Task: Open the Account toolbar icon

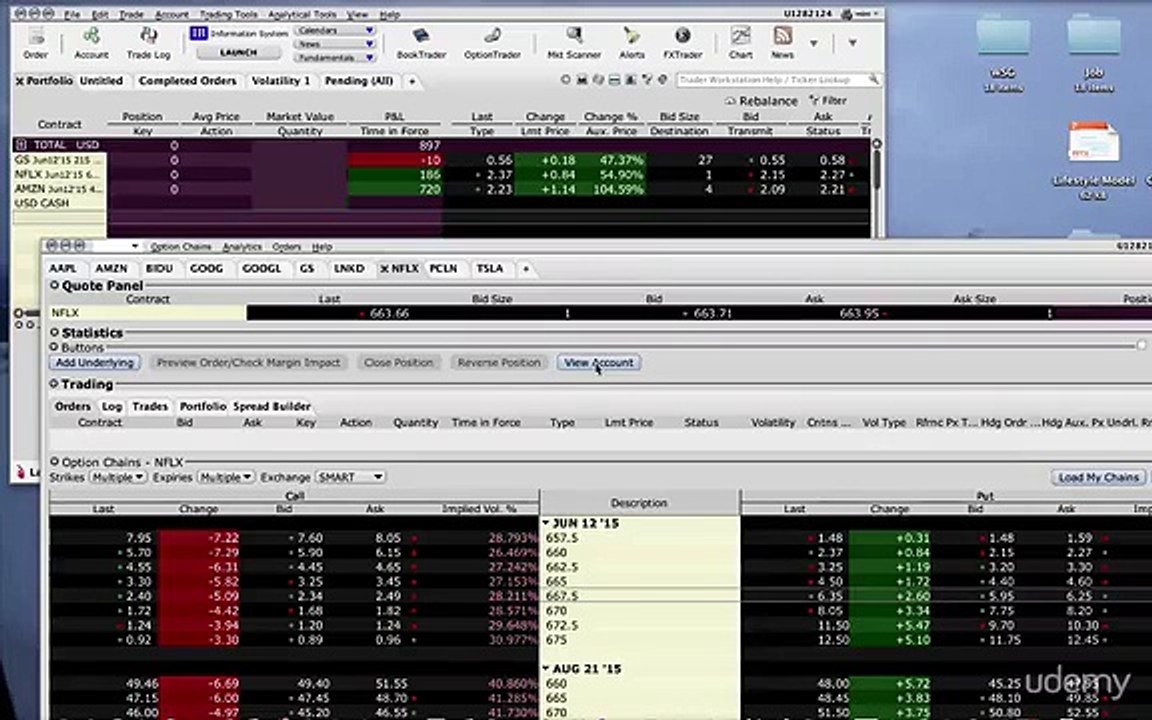Action: point(91,43)
